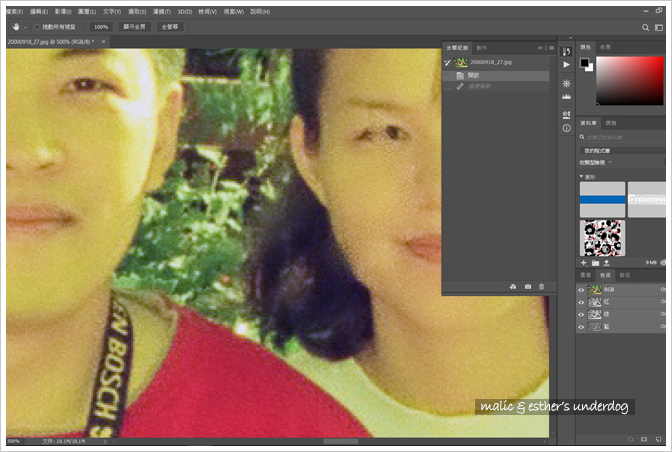The width and height of the screenshot is (672, 452).
Task: Switch to the Actions (動作) panel tab
Action: pyautogui.click(x=482, y=48)
